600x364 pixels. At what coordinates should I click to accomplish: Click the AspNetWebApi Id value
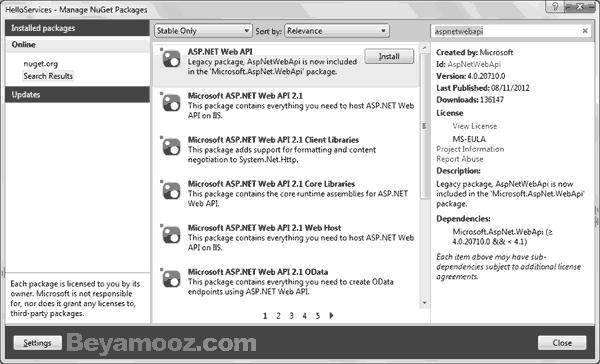click(x=474, y=64)
